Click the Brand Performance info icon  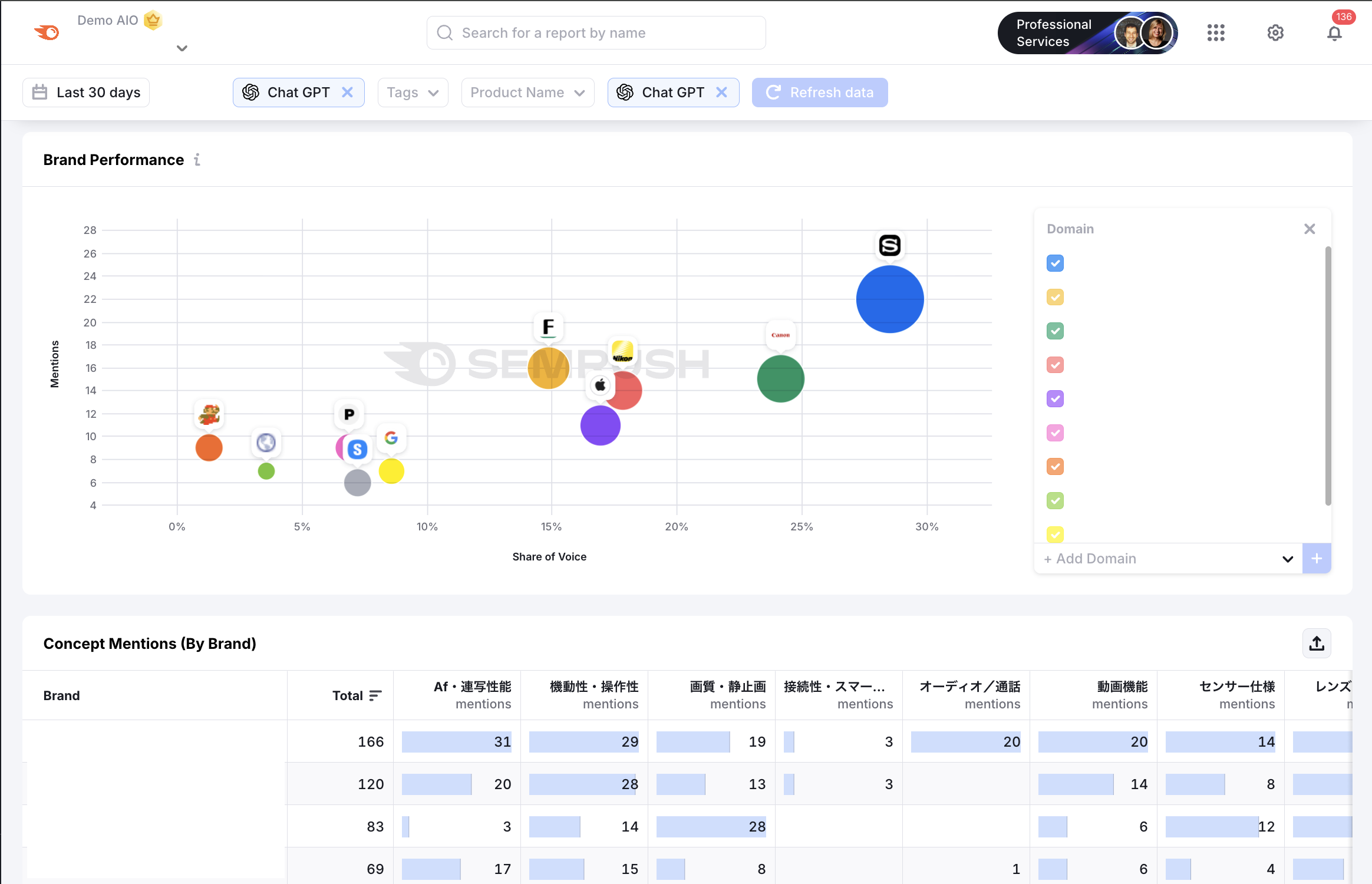pyautogui.click(x=197, y=160)
